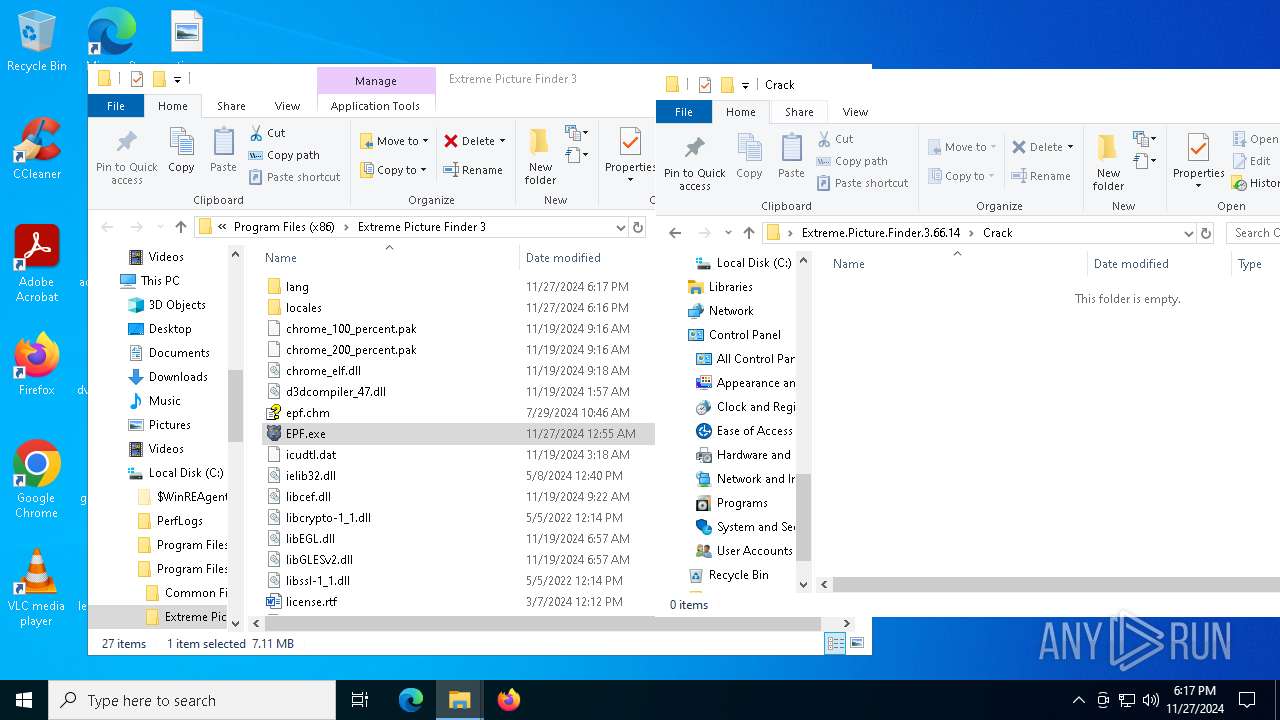Open address history dropdown in Extreme Picture Finder window

click(x=620, y=227)
